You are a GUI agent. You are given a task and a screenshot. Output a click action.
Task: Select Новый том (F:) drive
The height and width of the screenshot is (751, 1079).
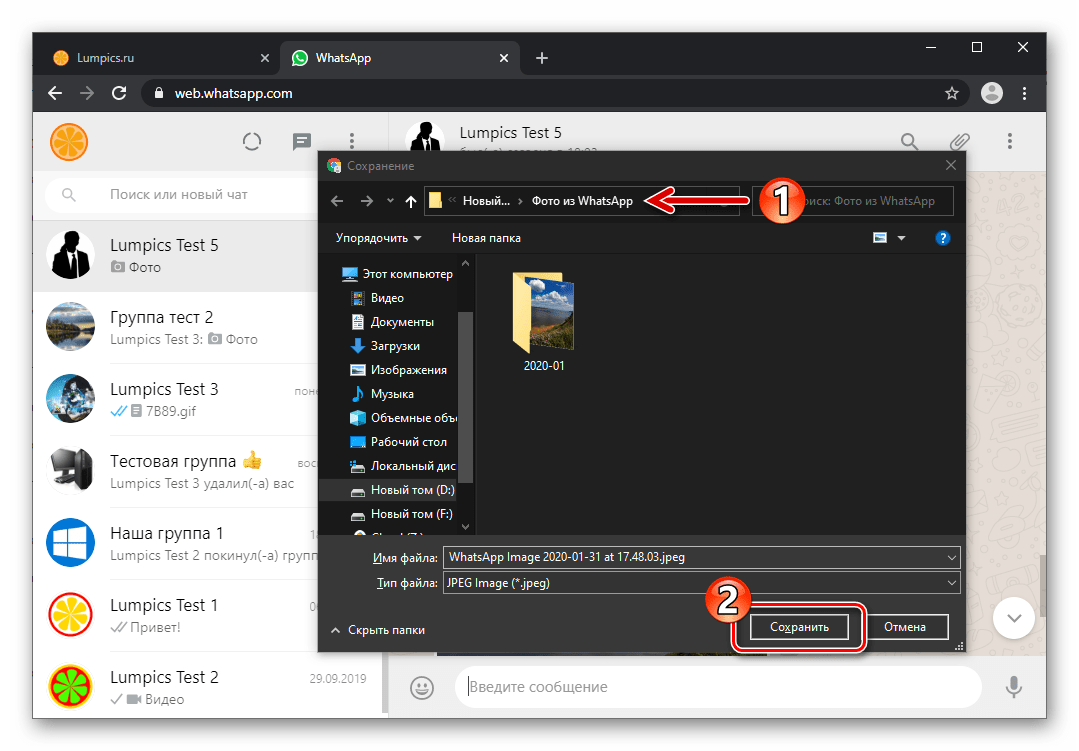click(x=401, y=514)
